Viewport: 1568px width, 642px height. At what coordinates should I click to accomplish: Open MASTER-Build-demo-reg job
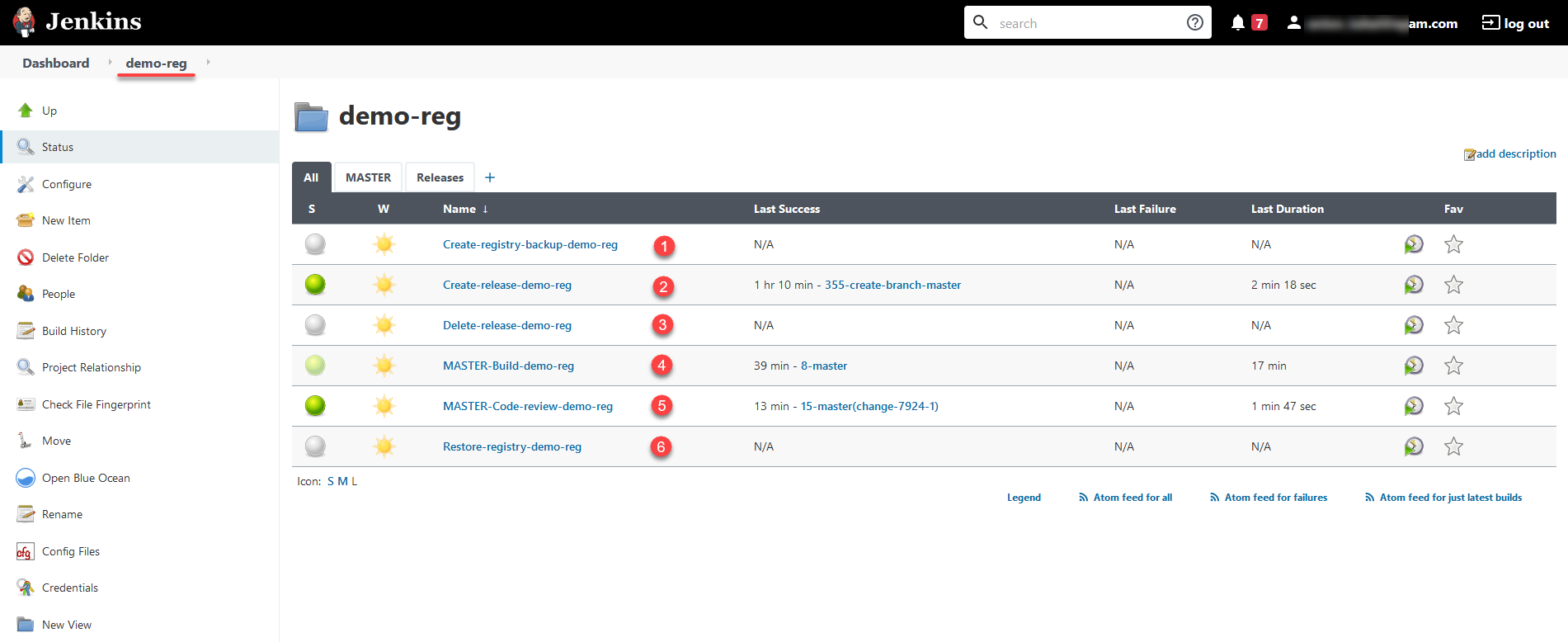click(508, 366)
